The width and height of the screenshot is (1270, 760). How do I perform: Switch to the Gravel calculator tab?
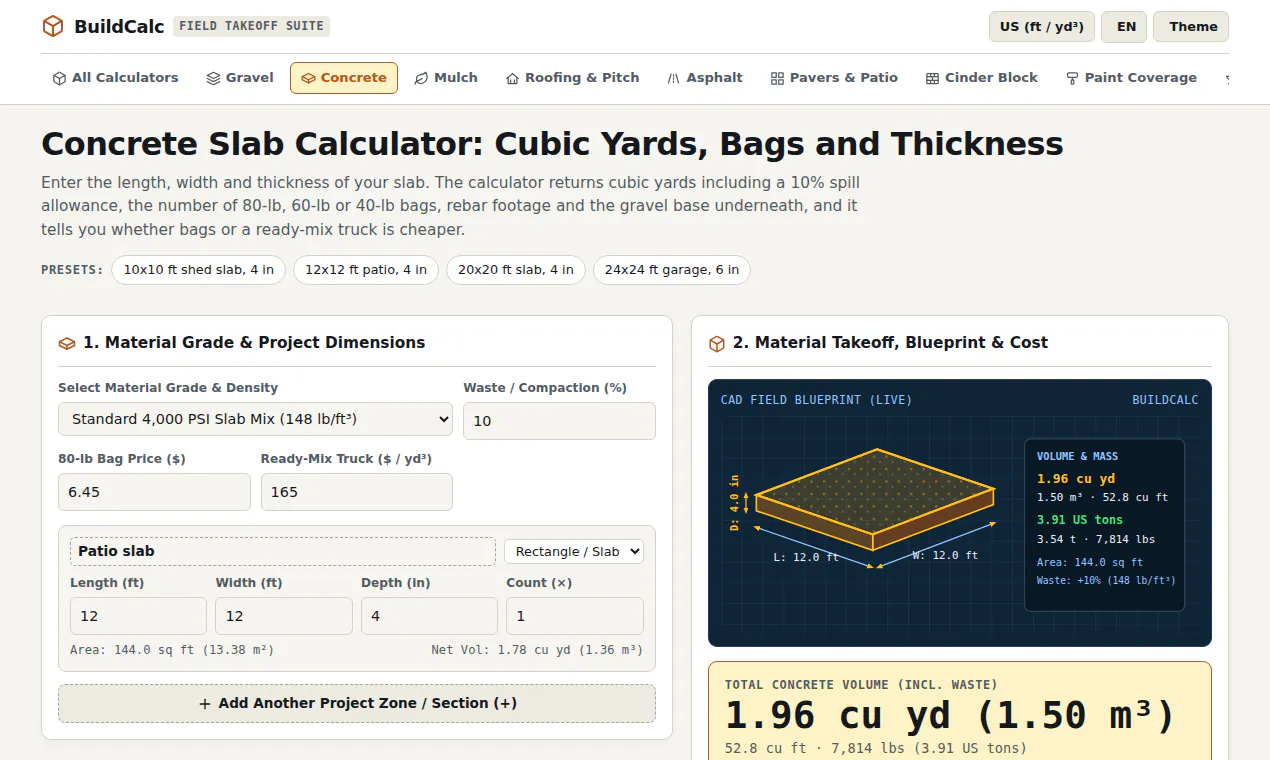[240, 78]
